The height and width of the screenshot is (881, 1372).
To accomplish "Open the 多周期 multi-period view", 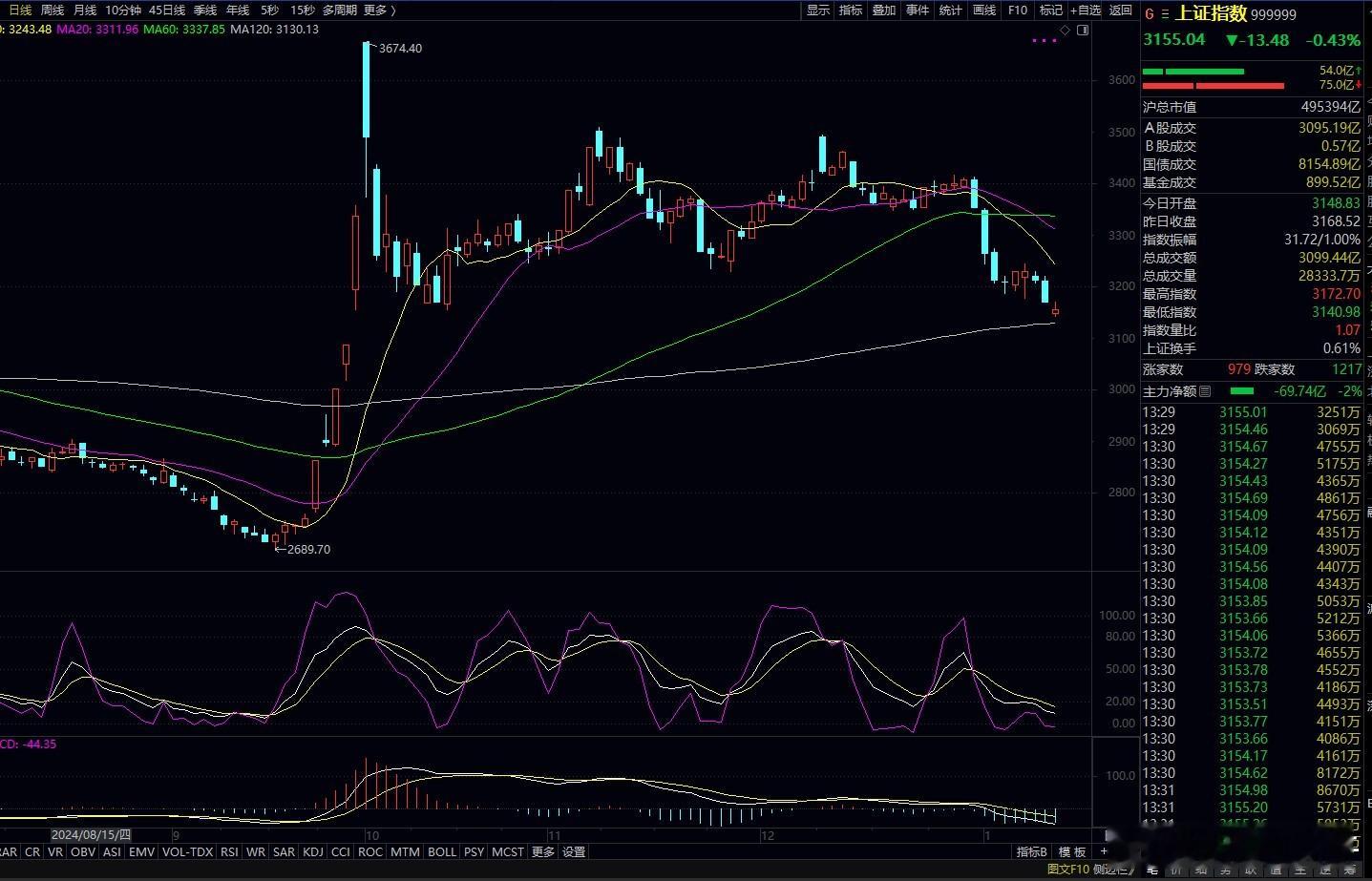I will pos(340,10).
